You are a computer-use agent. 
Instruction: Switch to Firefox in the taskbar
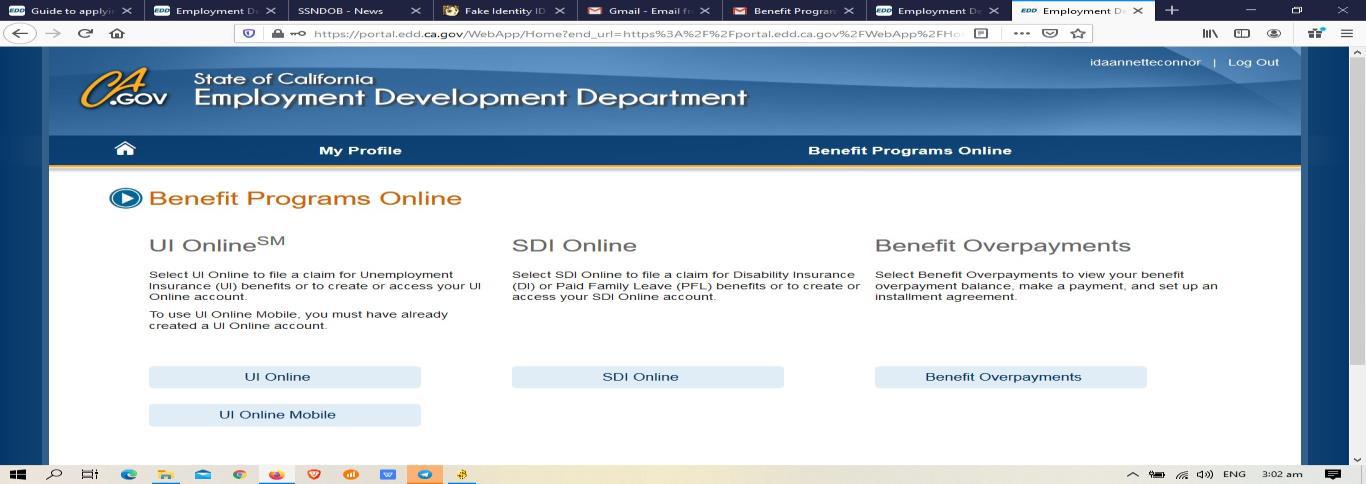pyautogui.click(x=276, y=475)
